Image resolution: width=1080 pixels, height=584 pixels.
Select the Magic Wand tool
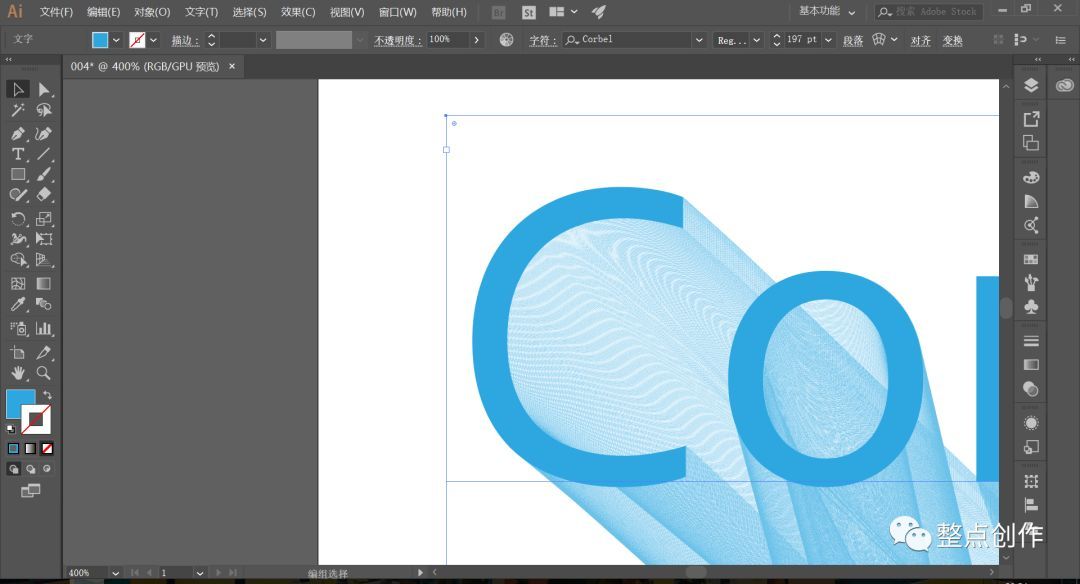[18, 110]
